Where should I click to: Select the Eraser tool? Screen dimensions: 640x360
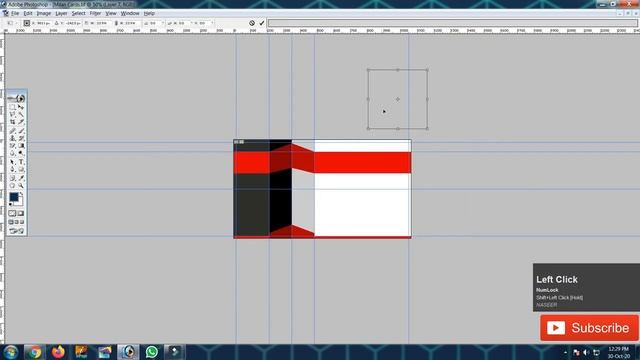coord(12,146)
